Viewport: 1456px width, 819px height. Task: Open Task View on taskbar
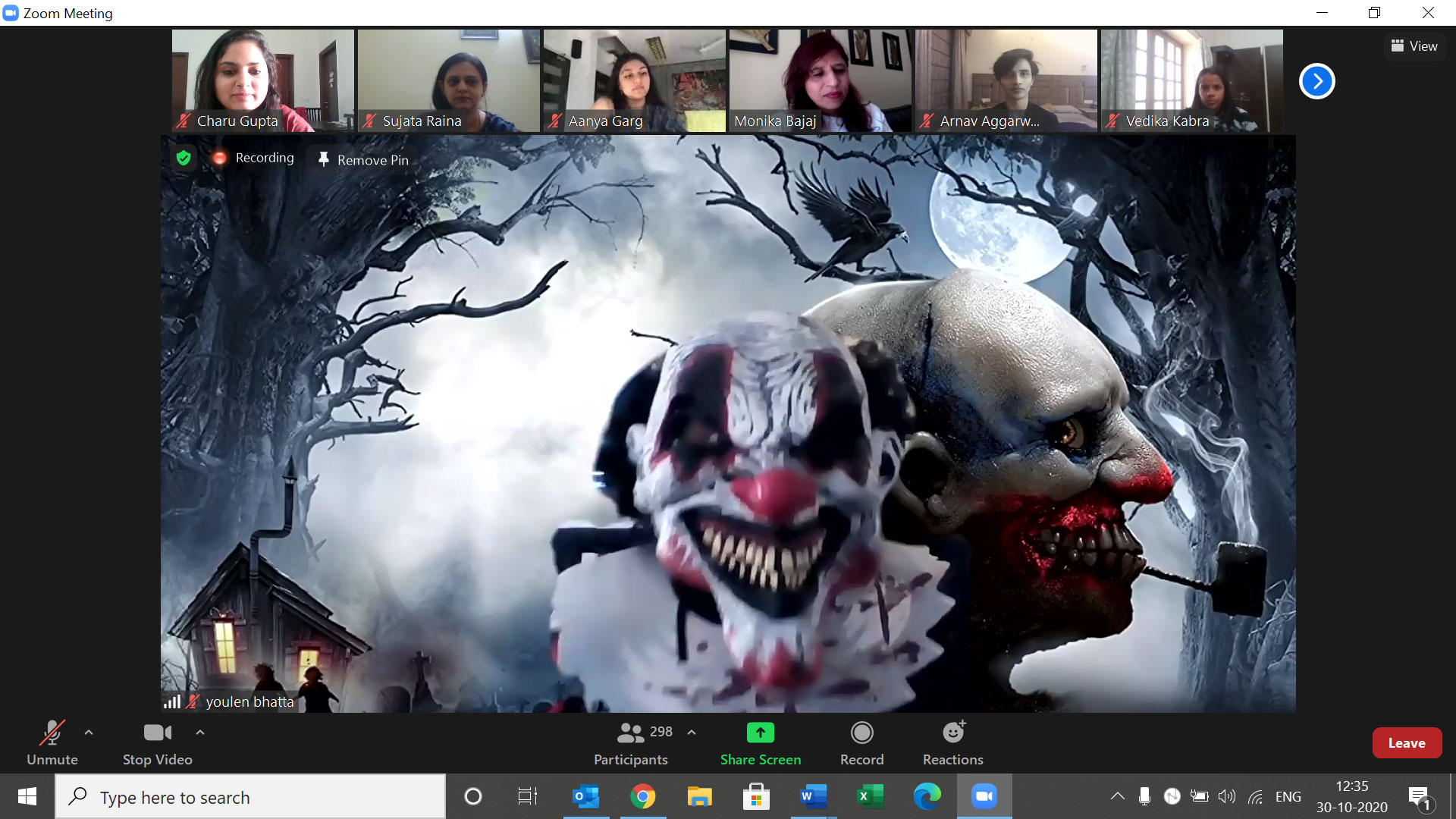(527, 796)
